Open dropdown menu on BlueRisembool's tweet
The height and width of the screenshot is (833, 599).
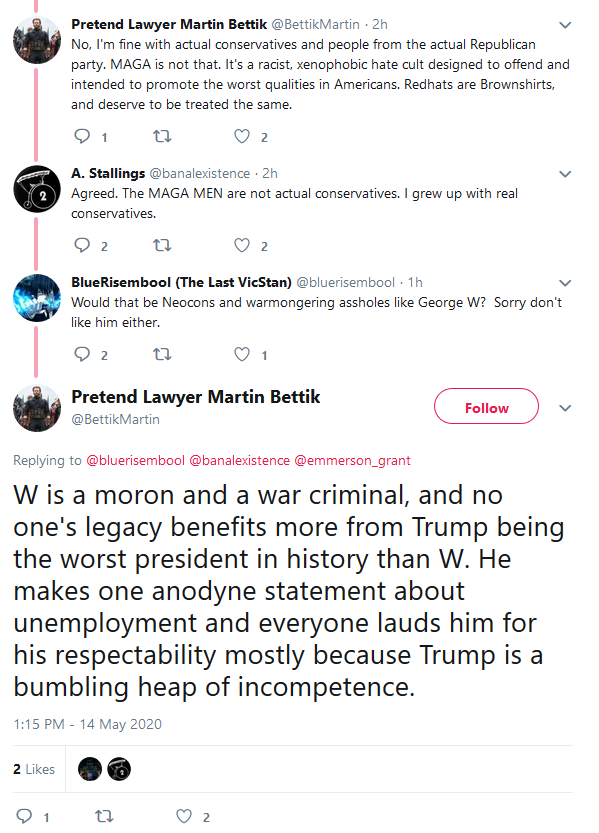coord(565,283)
